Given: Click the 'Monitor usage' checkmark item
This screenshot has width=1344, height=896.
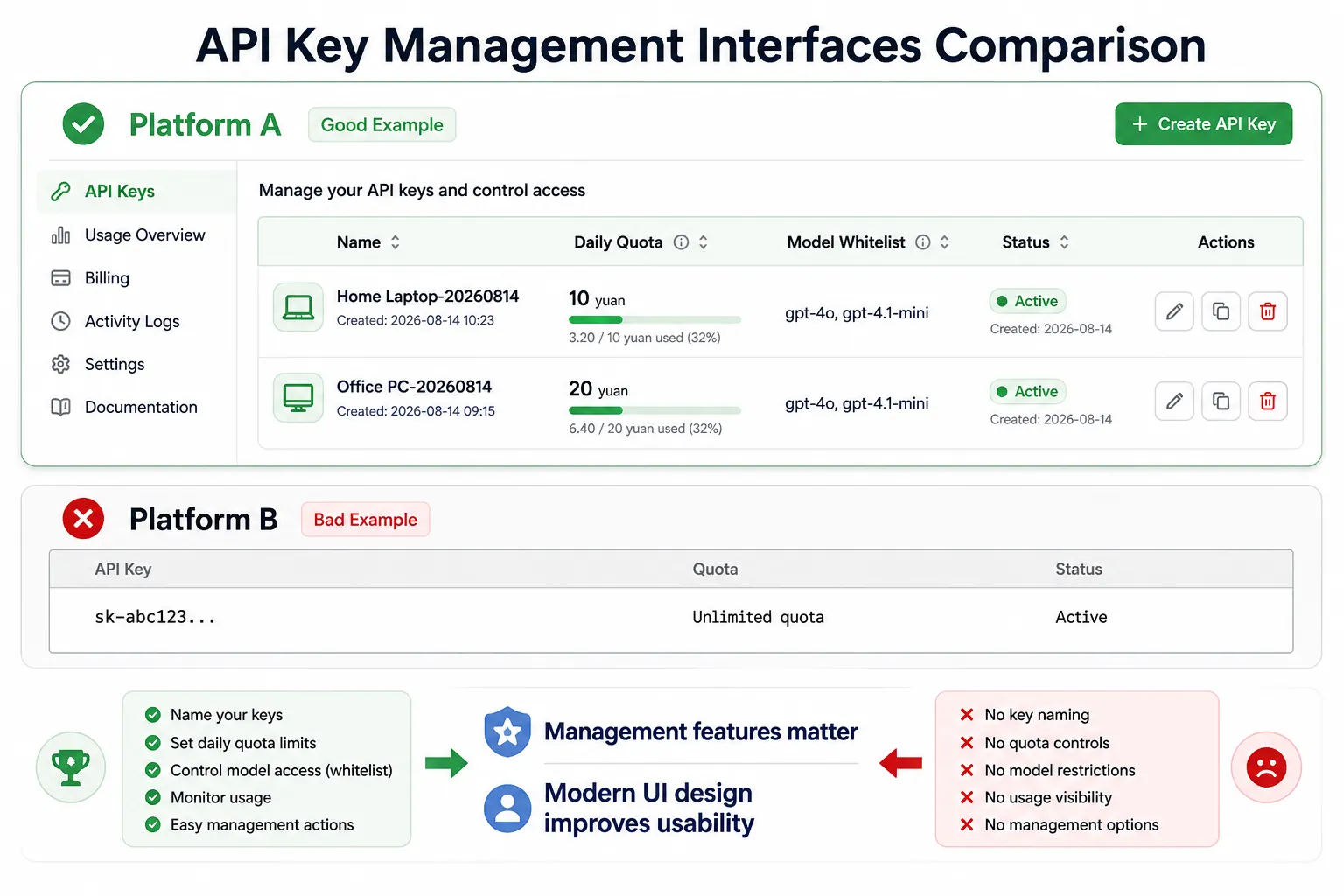Looking at the screenshot, I should tap(208, 797).
